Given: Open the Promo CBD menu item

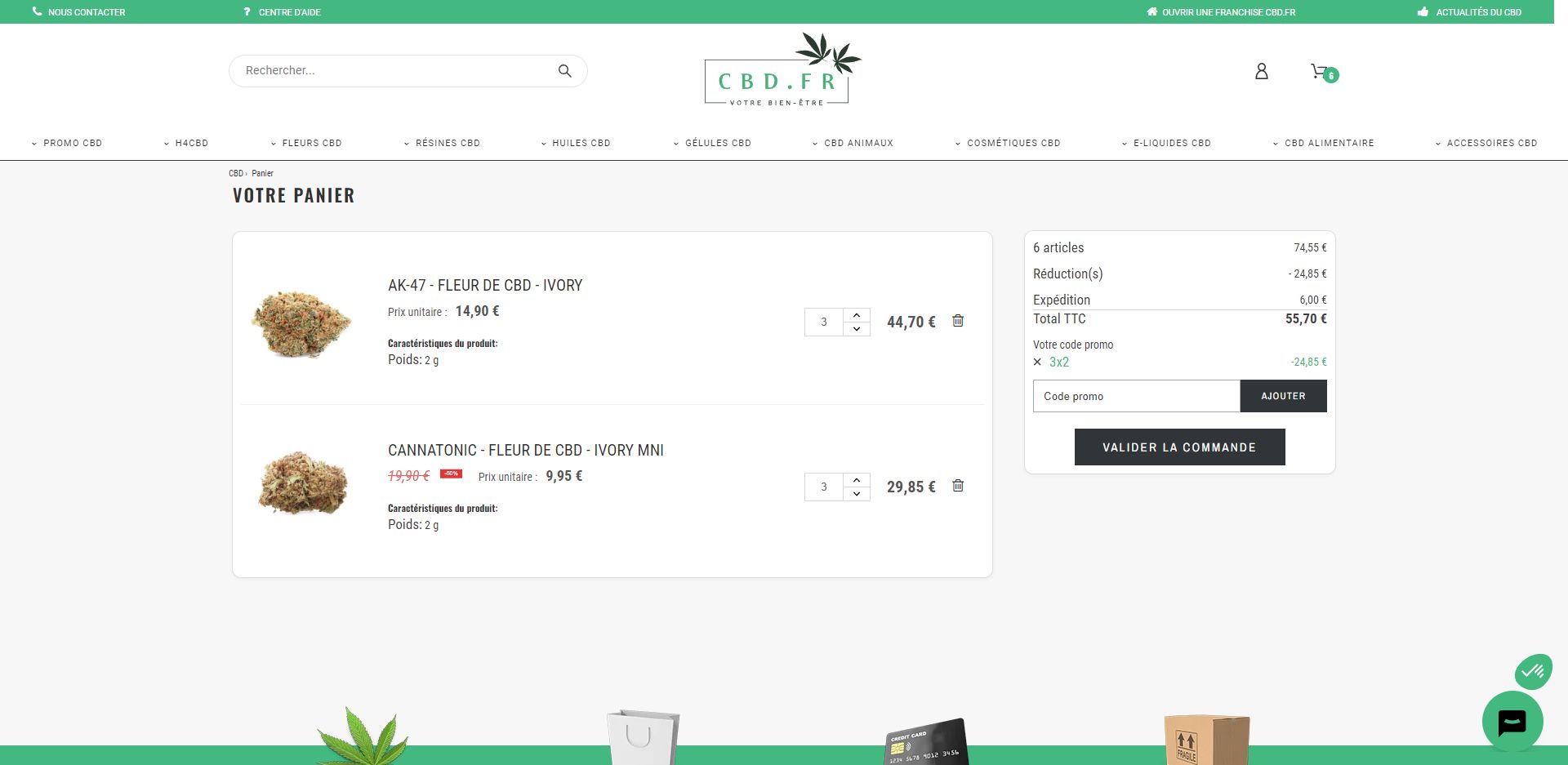Looking at the screenshot, I should 67,143.
